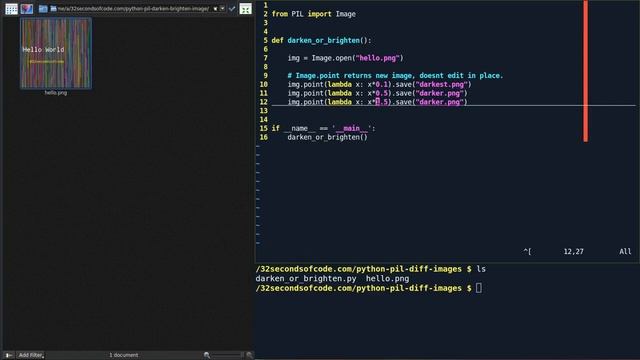The image size is (640, 360).
Task: Click darken_or_brighten.py in the terminal listing
Action: (306, 279)
